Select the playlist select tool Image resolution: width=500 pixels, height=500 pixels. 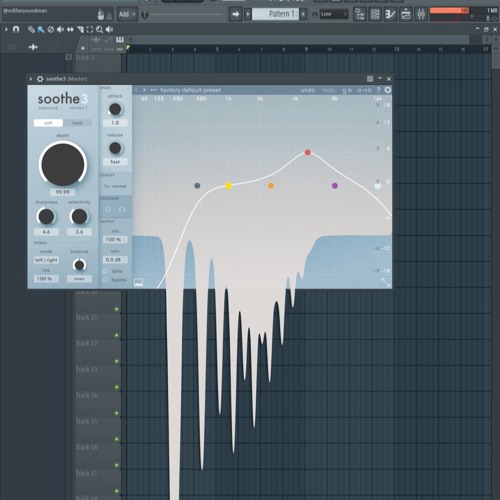90,29
